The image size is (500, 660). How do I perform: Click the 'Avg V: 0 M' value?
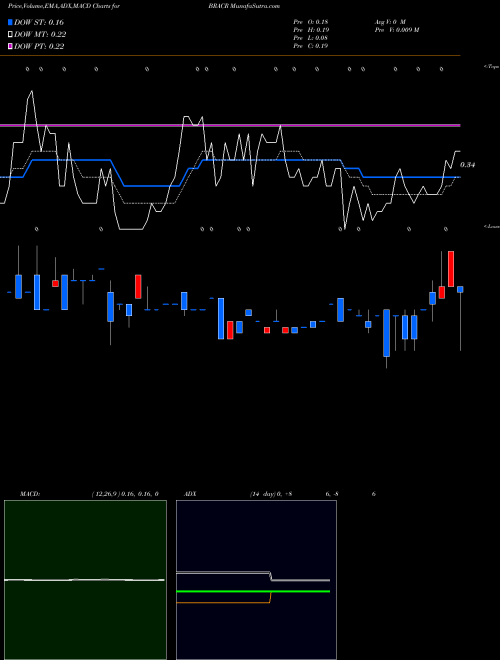point(390,22)
